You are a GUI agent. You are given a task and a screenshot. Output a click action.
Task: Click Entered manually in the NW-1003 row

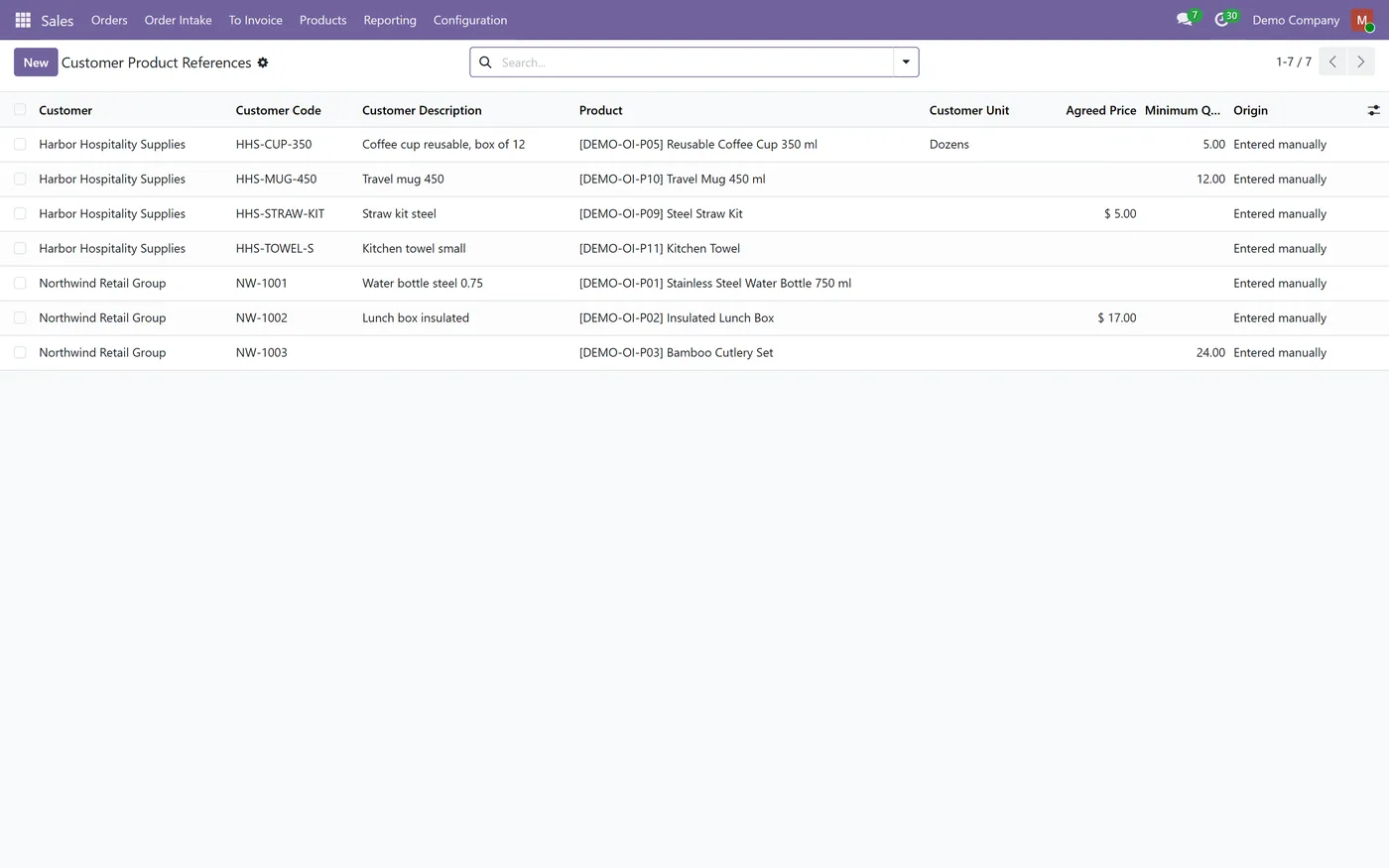coord(1280,353)
